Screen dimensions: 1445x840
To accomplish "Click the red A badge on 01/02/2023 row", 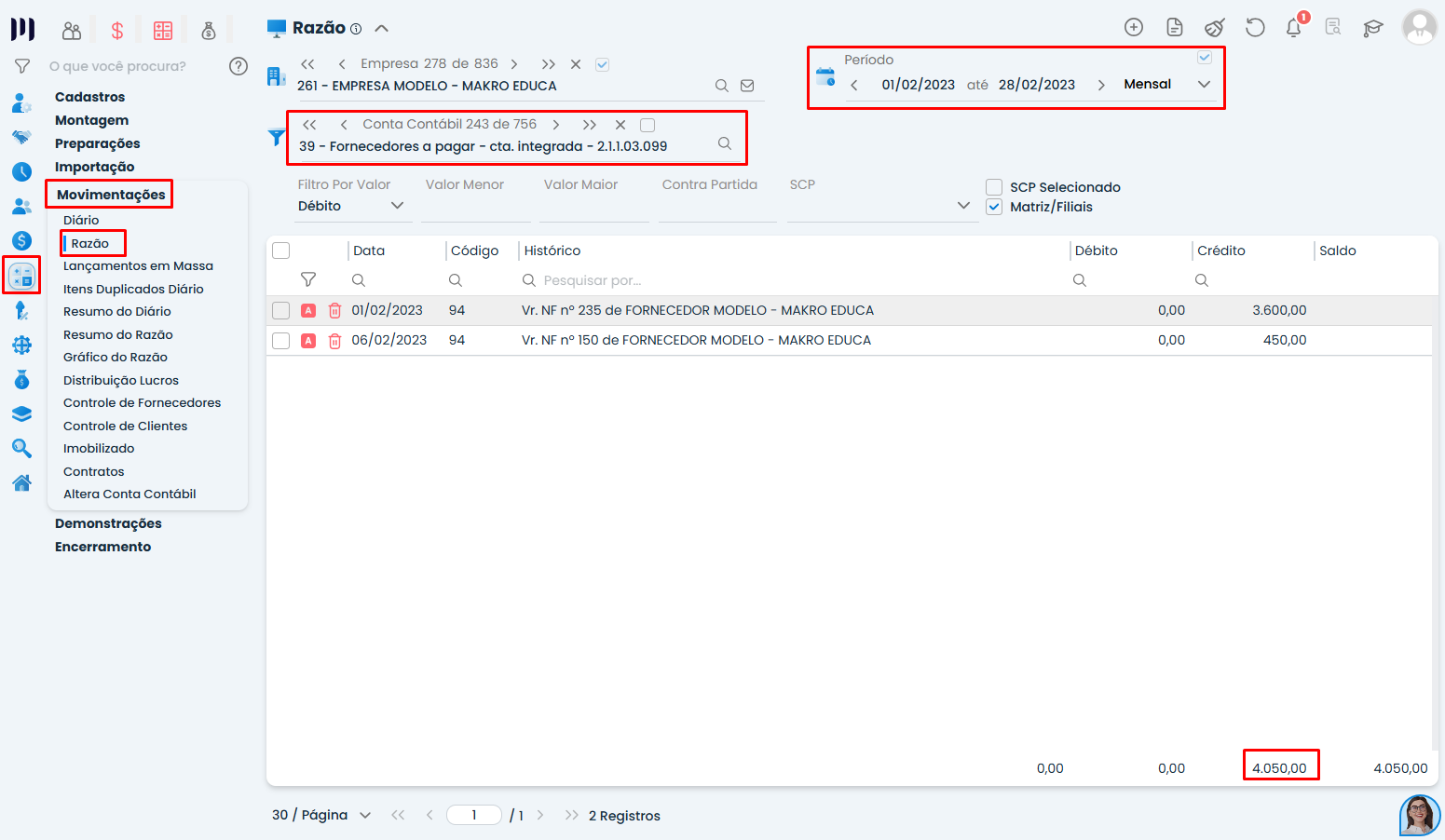I will coord(308,311).
